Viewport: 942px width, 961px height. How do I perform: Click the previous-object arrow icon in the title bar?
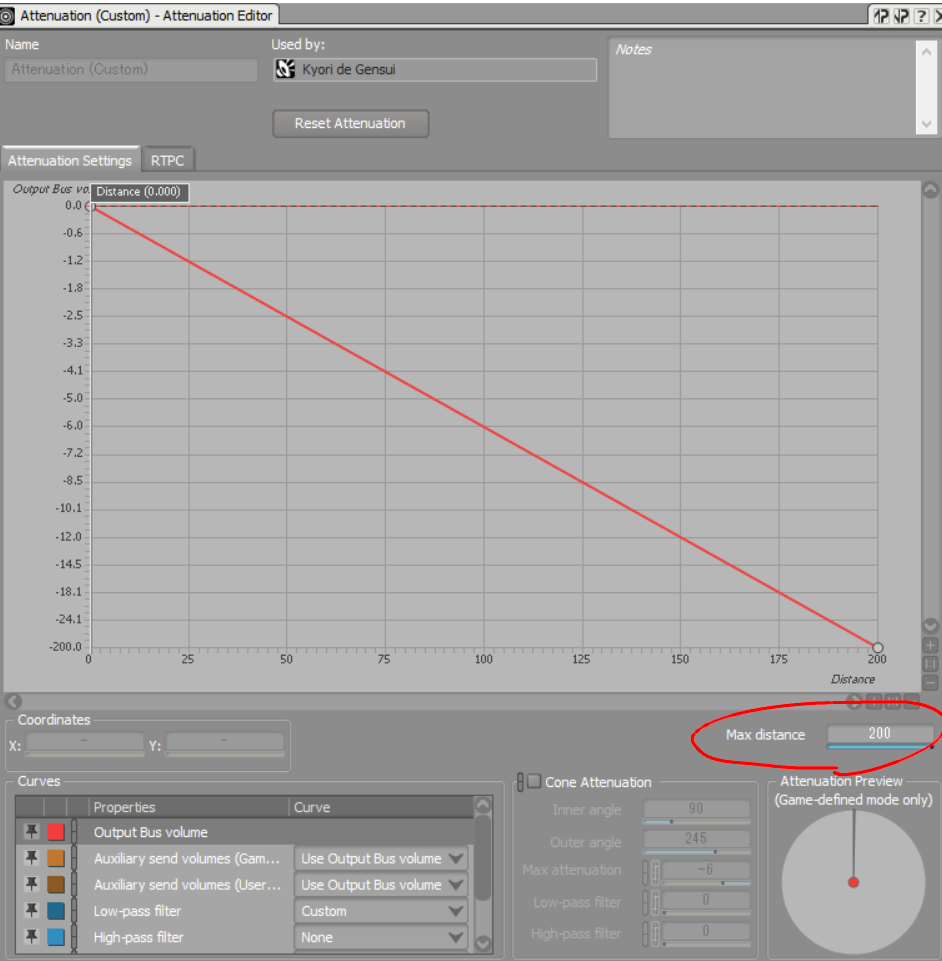pos(880,15)
